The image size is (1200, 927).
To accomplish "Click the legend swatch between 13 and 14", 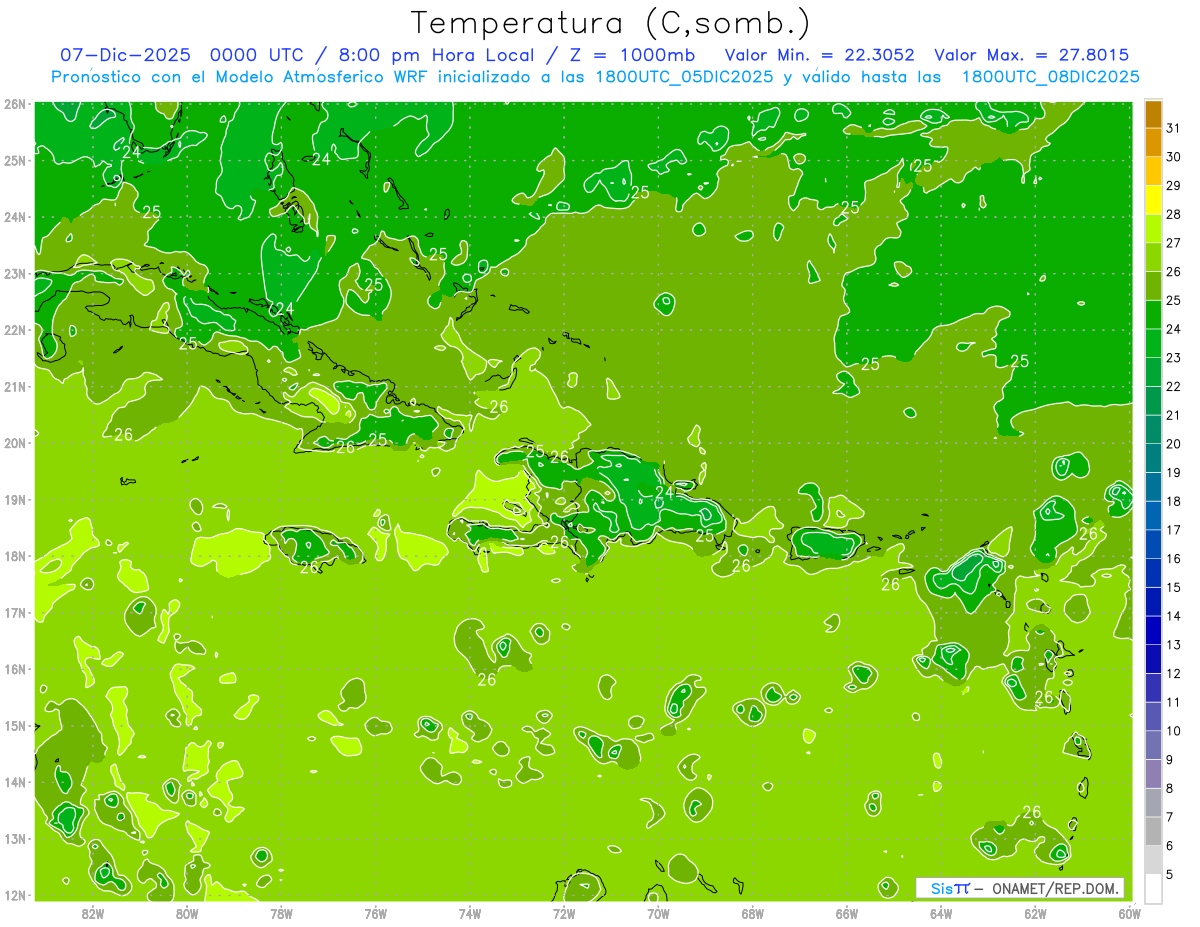I will [1153, 630].
